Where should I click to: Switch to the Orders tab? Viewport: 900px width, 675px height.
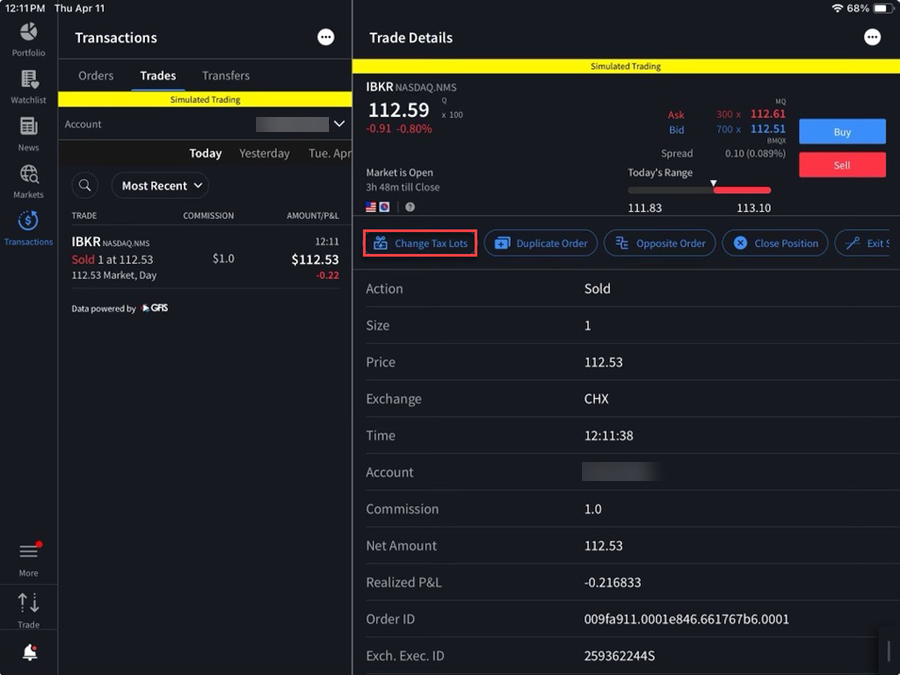(x=96, y=76)
